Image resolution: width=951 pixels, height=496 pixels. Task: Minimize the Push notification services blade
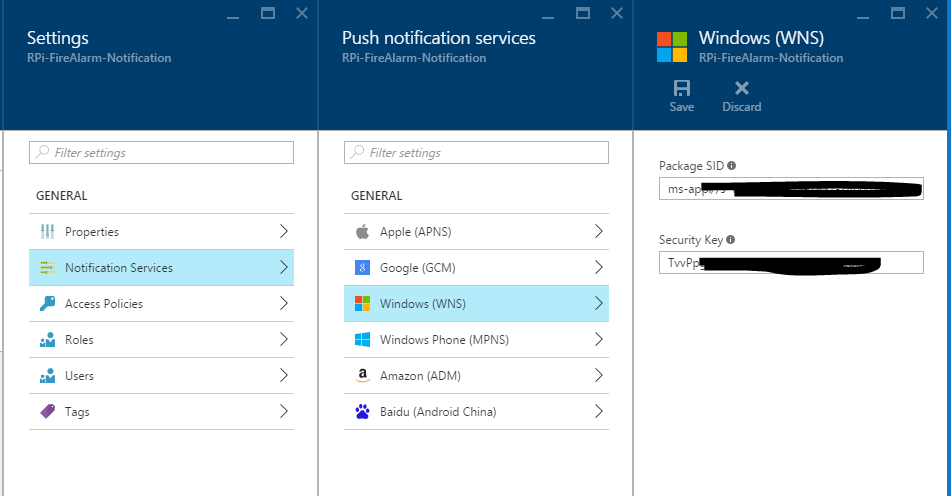(x=548, y=16)
